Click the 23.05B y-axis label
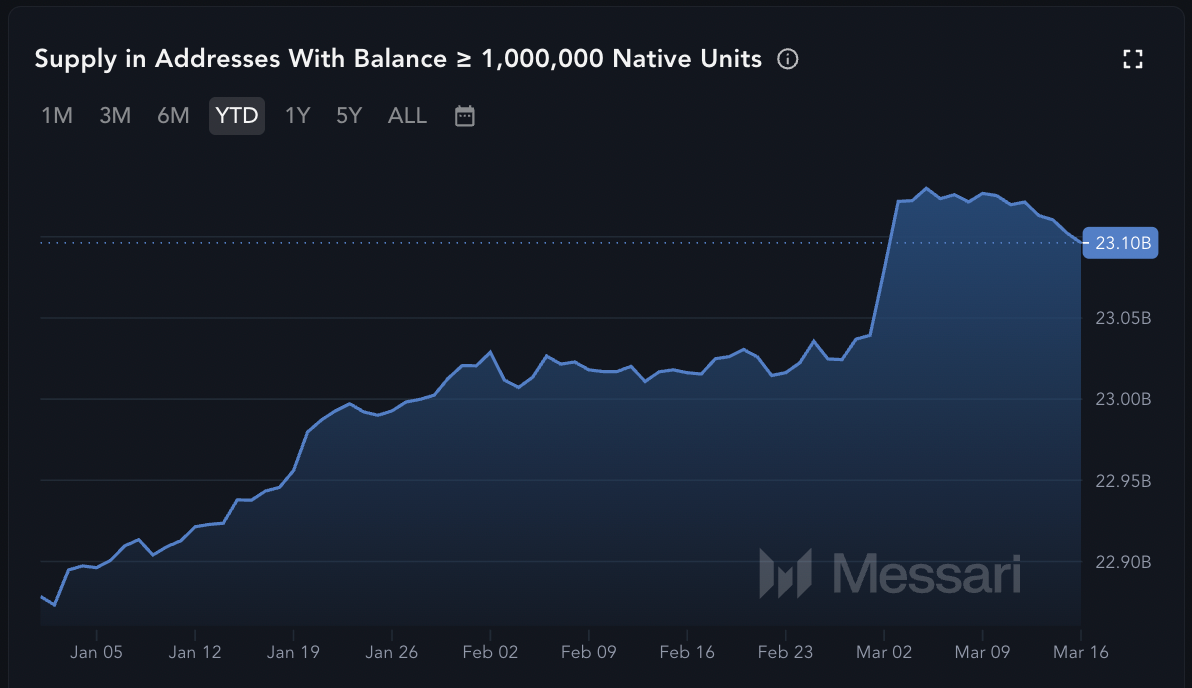 pyautogui.click(x=1123, y=318)
